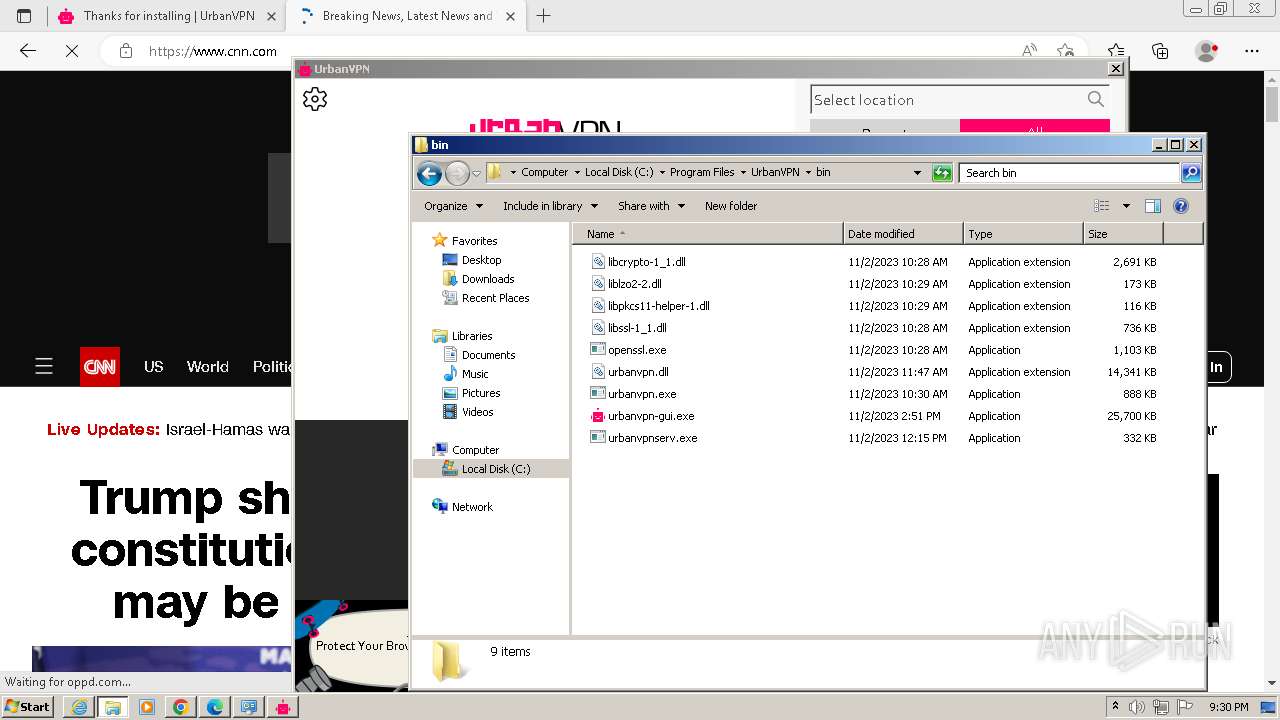The width and height of the screenshot is (1280, 720).
Task: Open Documents library
Action: [x=488, y=355]
